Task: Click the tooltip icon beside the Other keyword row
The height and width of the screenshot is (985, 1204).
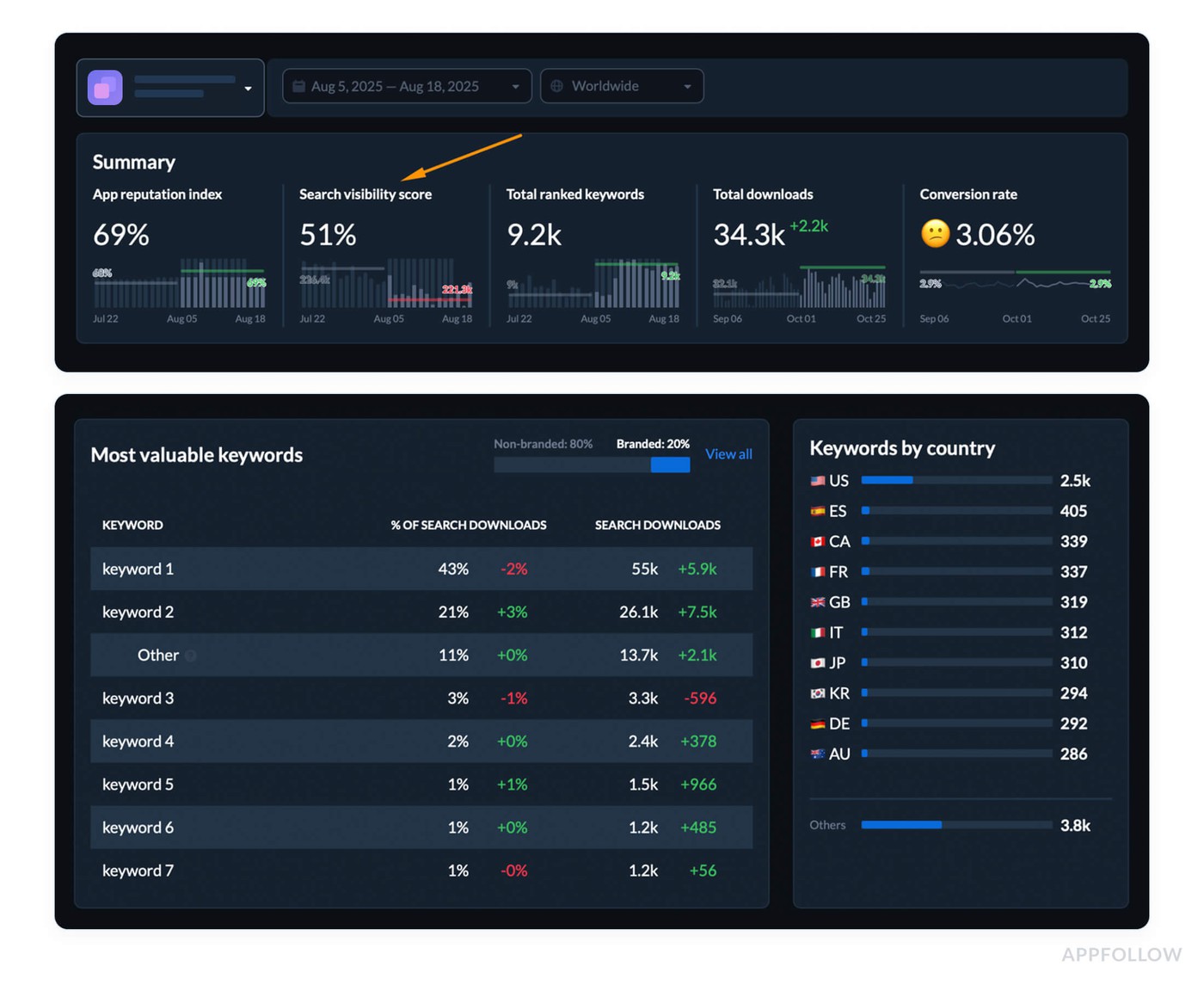Action: click(x=191, y=655)
